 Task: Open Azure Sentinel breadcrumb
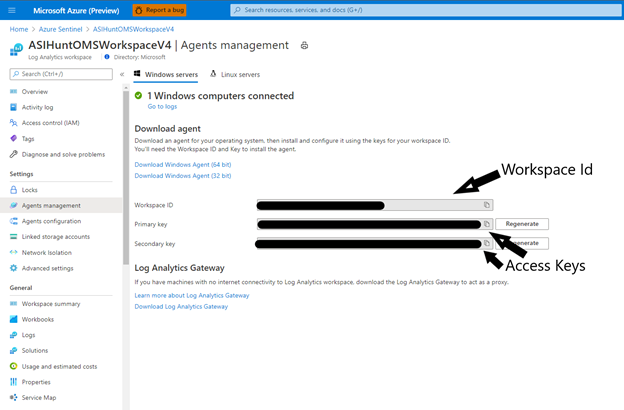(60, 29)
